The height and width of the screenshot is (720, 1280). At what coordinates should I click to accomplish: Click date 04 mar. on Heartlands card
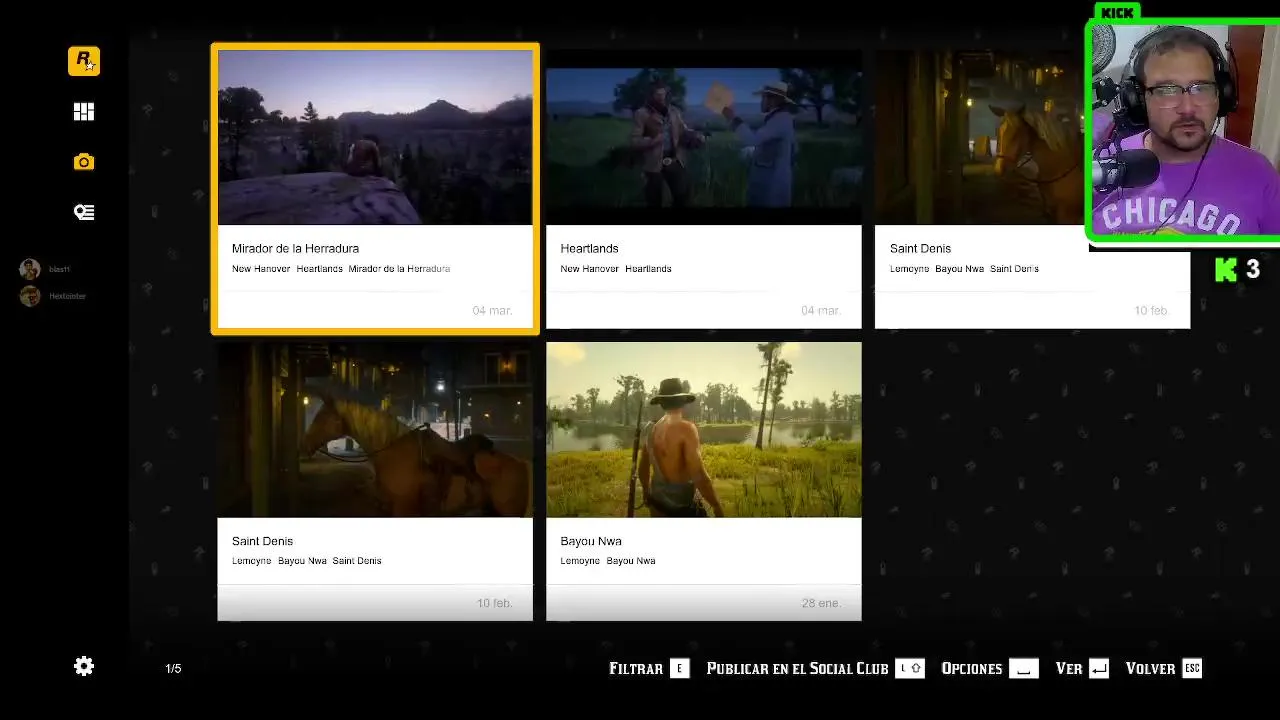point(821,310)
